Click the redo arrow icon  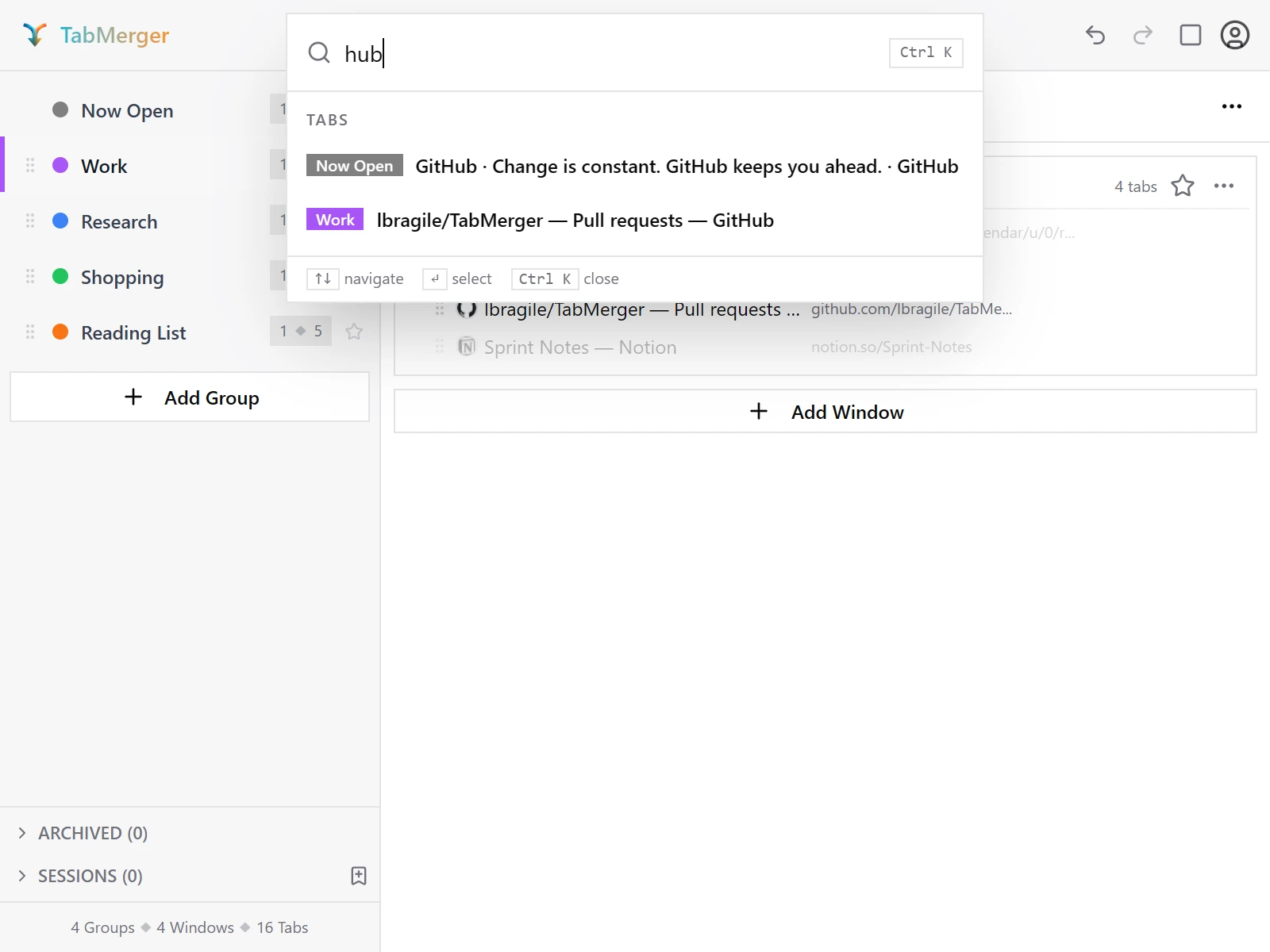coord(1143,35)
